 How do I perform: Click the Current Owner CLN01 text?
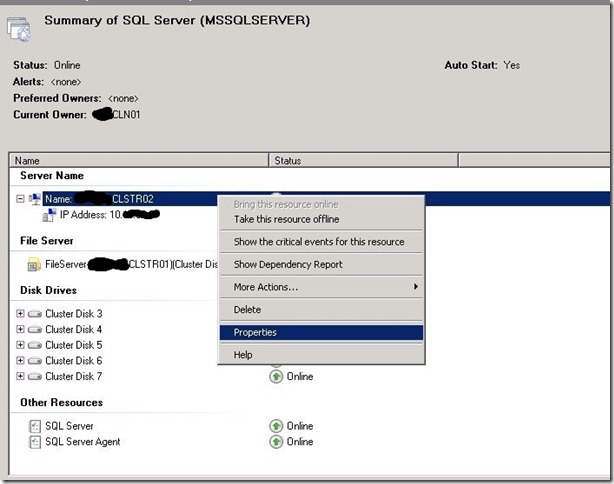coord(77,115)
